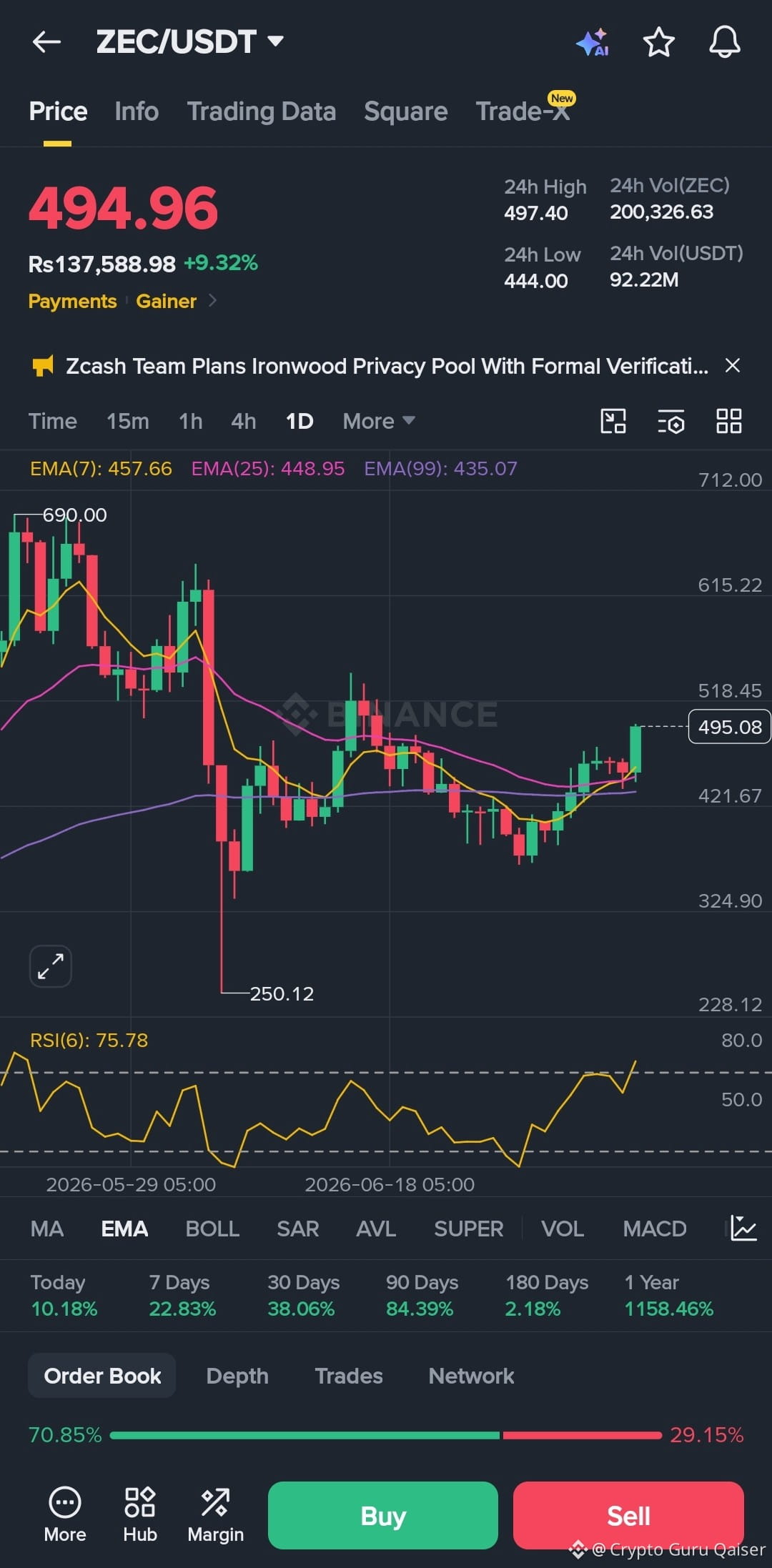Screen dimensions: 772x1568
Task: Enable the SUPER indicator
Action: pyautogui.click(x=468, y=1229)
